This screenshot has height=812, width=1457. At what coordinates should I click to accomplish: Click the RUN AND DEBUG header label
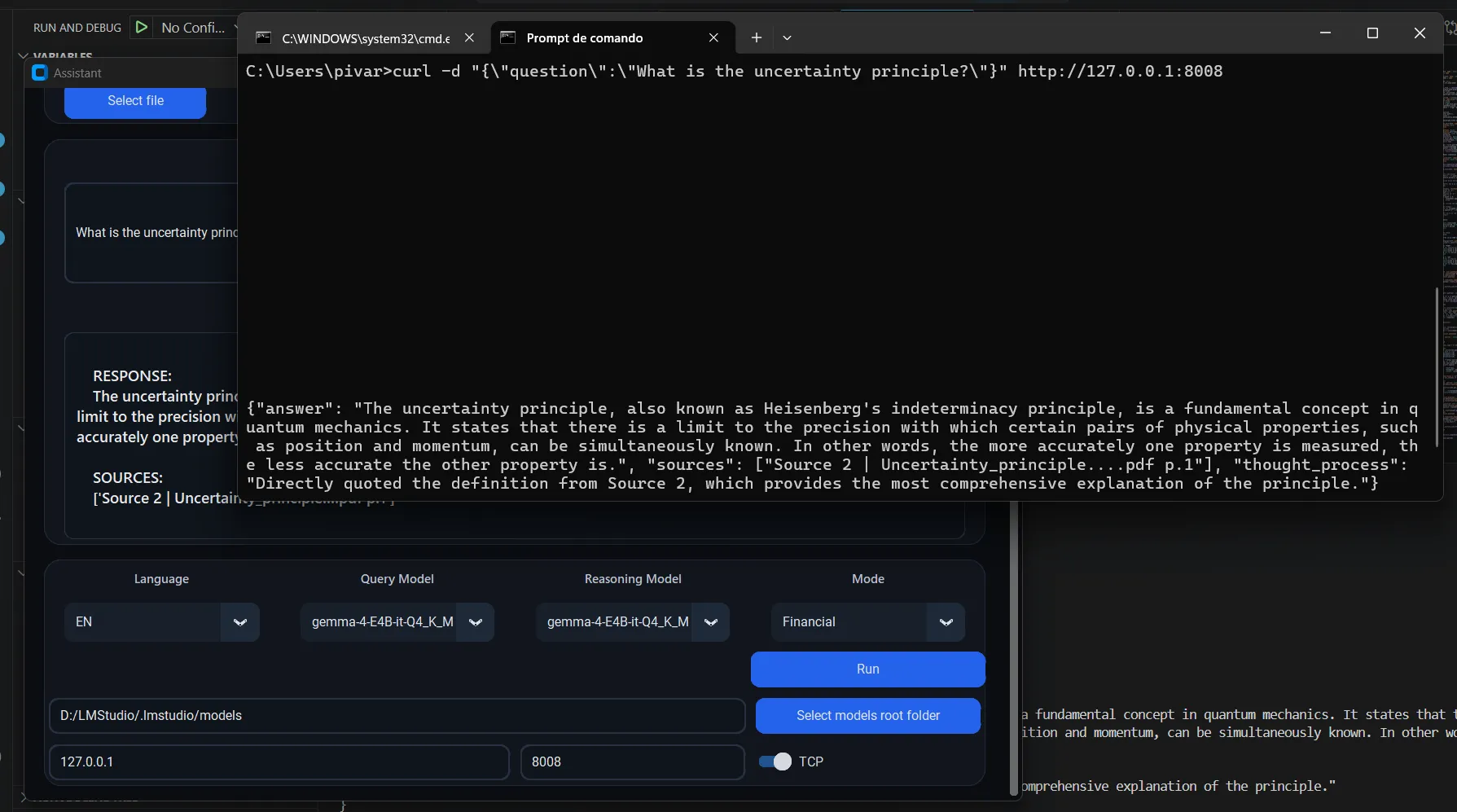coord(77,28)
